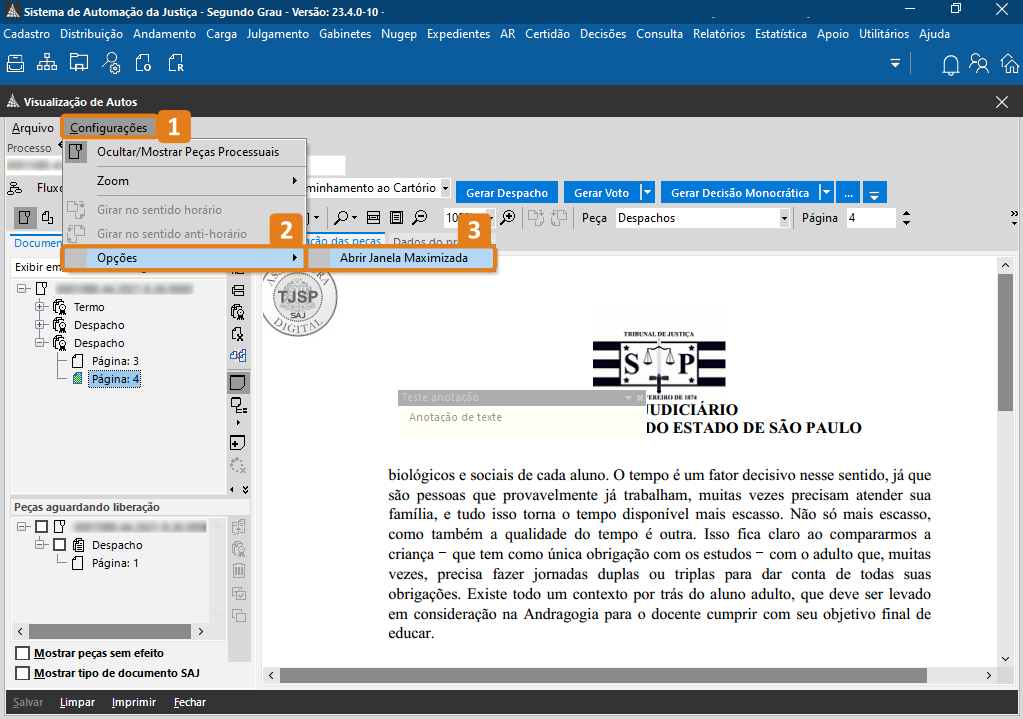Image resolution: width=1023 pixels, height=719 pixels.
Task: Choose Abrir Janela Maximizada
Action: click(401, 258)
